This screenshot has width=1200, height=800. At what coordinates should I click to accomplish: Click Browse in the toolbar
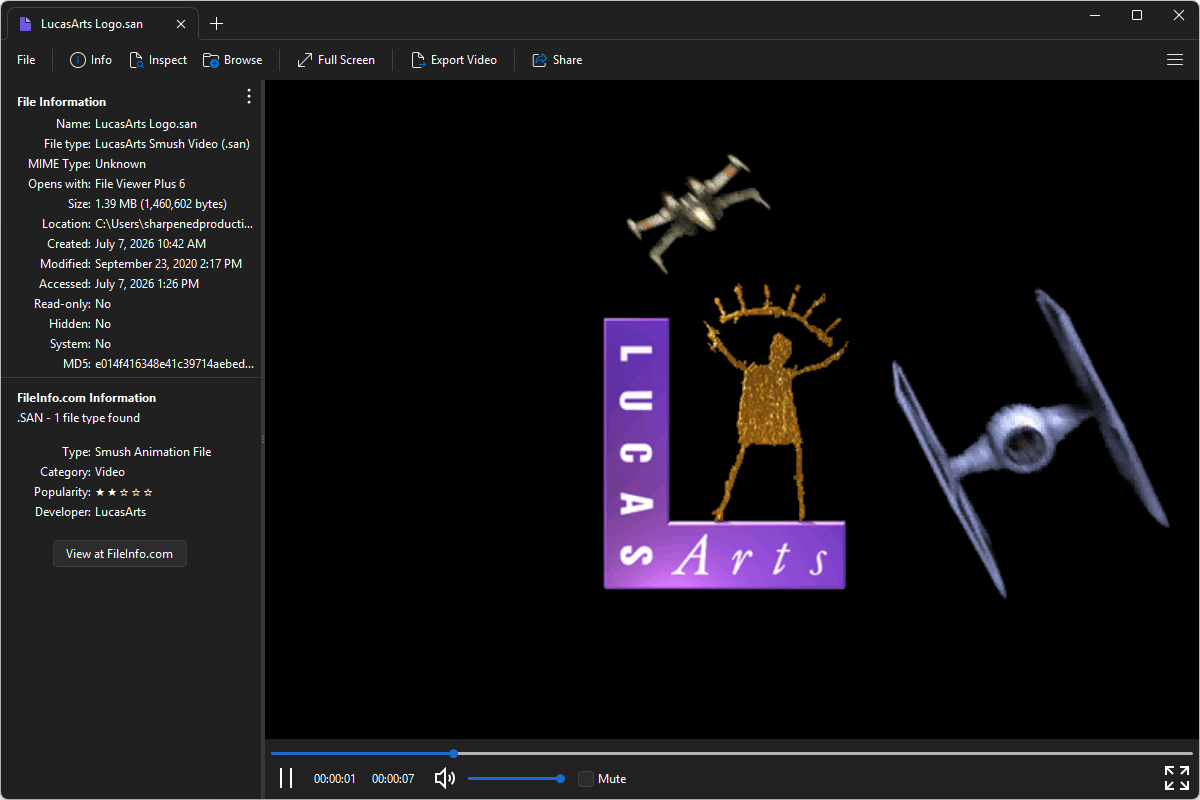[x=232, y=60]
